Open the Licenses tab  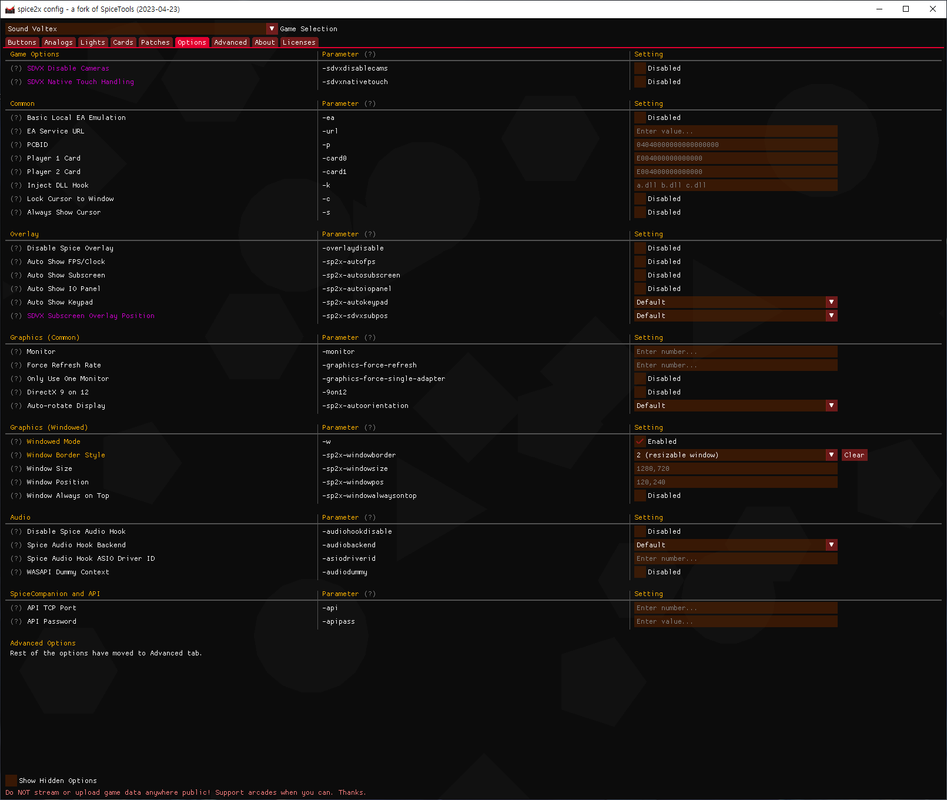(298, 42)
